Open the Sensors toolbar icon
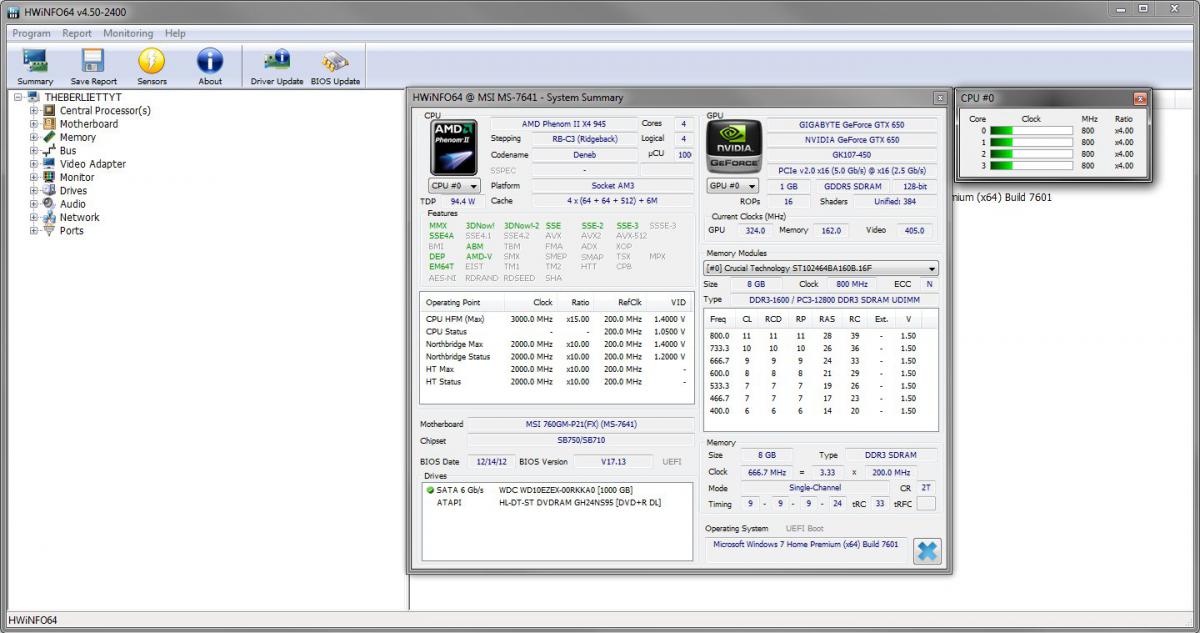This screenshot has height=633, width=1200. (152, 66)
